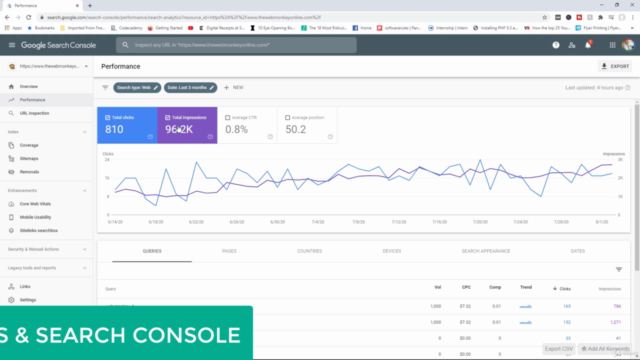Toggle the Total impressions metric card
Image resolution: width=640 pixels, height=360 pixels.
click(x=187, y=125)
